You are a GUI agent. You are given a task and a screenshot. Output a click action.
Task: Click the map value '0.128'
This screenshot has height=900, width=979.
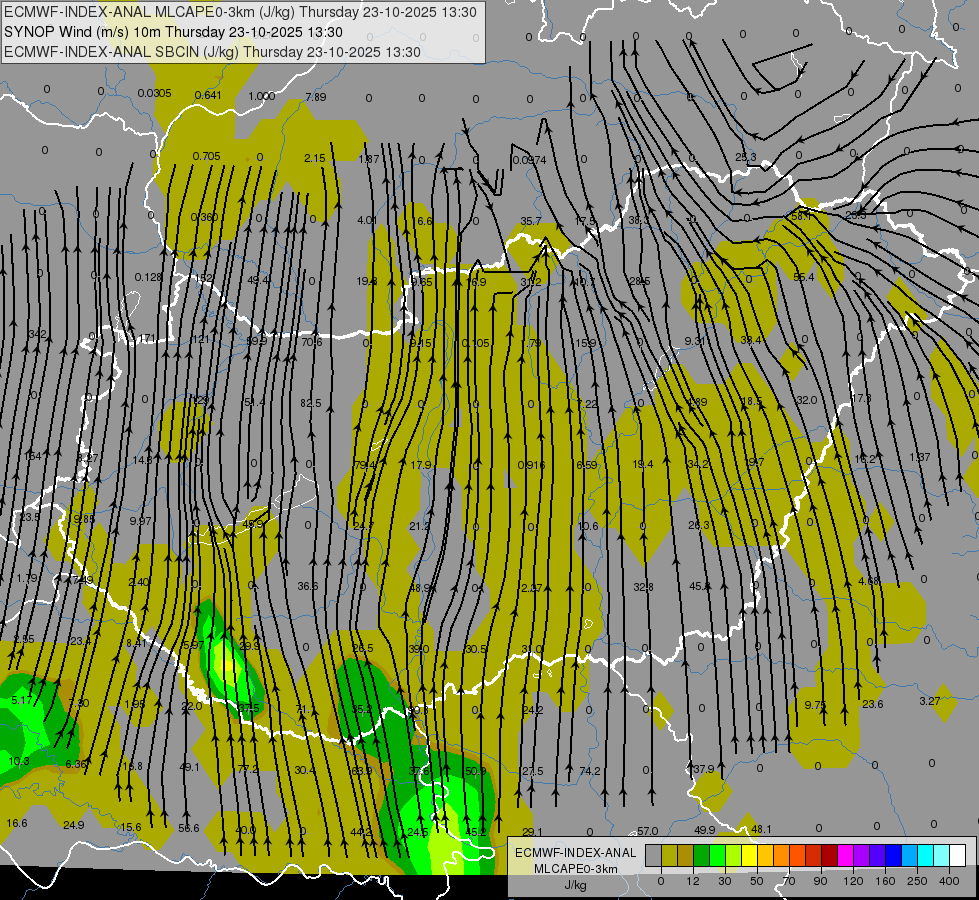pyautogui.click(x=148, y=277)
